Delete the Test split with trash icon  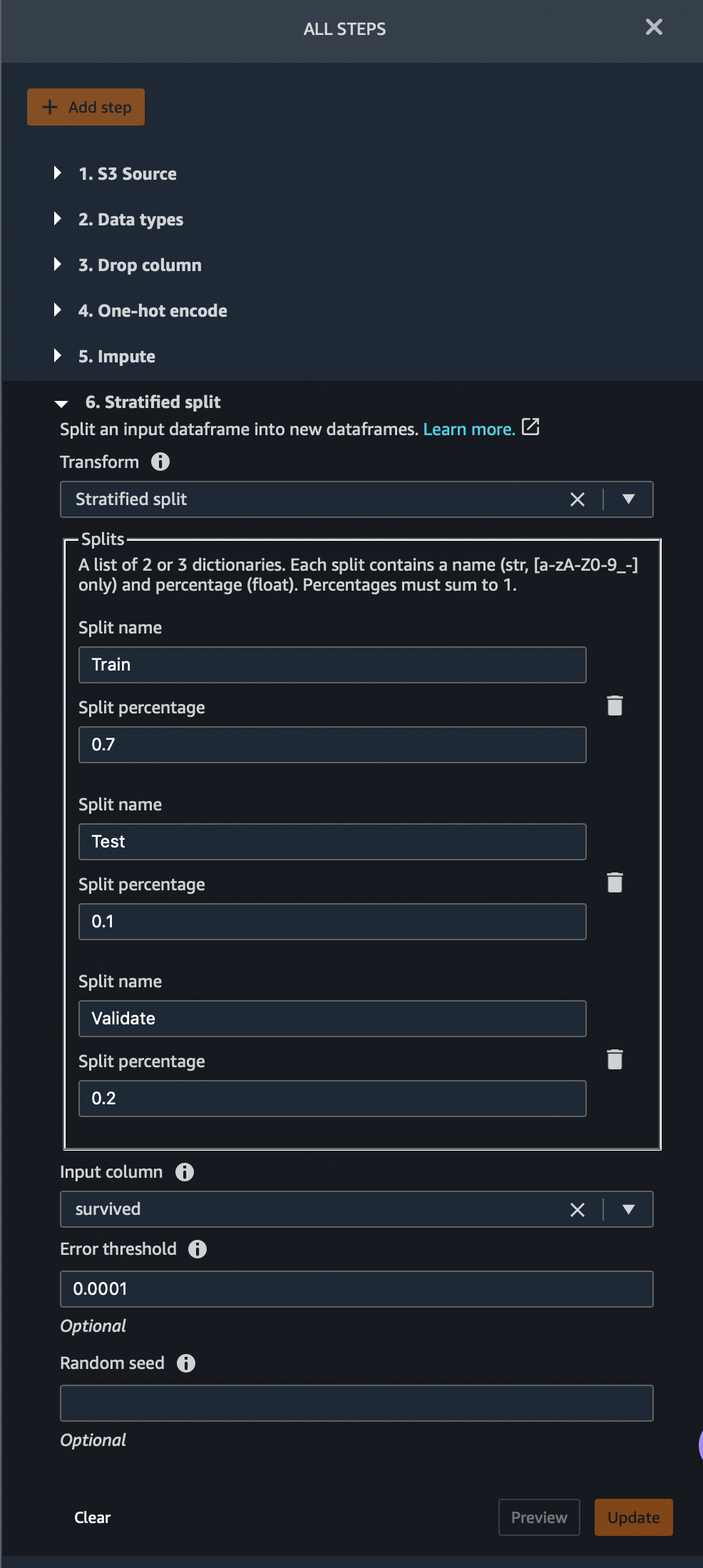pos(615,882)
